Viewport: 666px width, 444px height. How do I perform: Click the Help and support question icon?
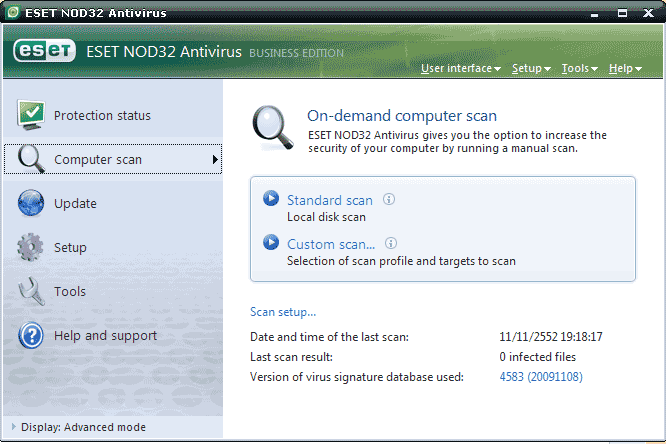coord(32,335)
